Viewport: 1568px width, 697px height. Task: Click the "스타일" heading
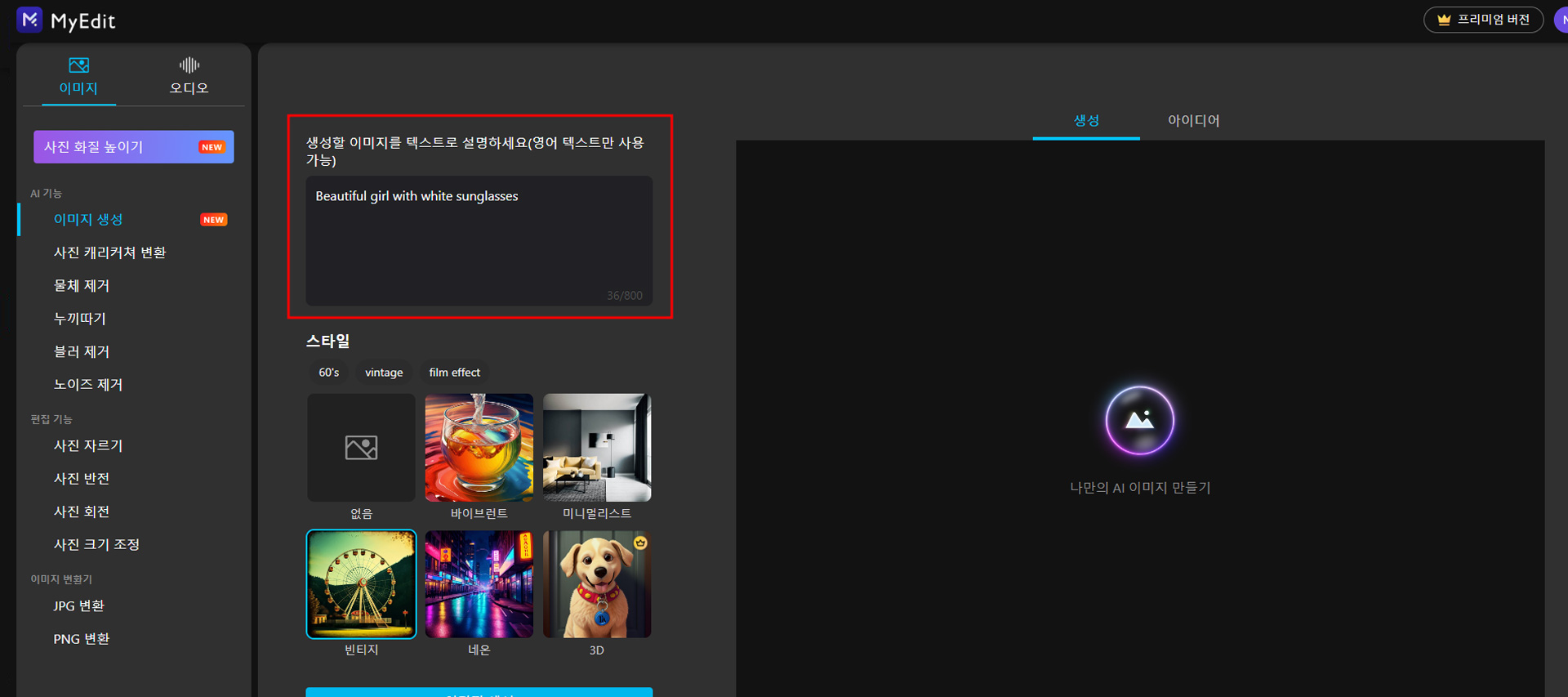tap(328, 341)
